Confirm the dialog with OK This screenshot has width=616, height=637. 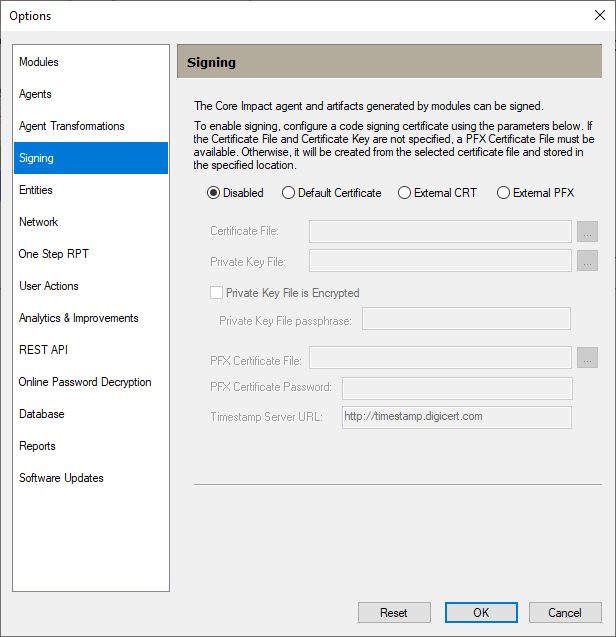coord(481,613)
